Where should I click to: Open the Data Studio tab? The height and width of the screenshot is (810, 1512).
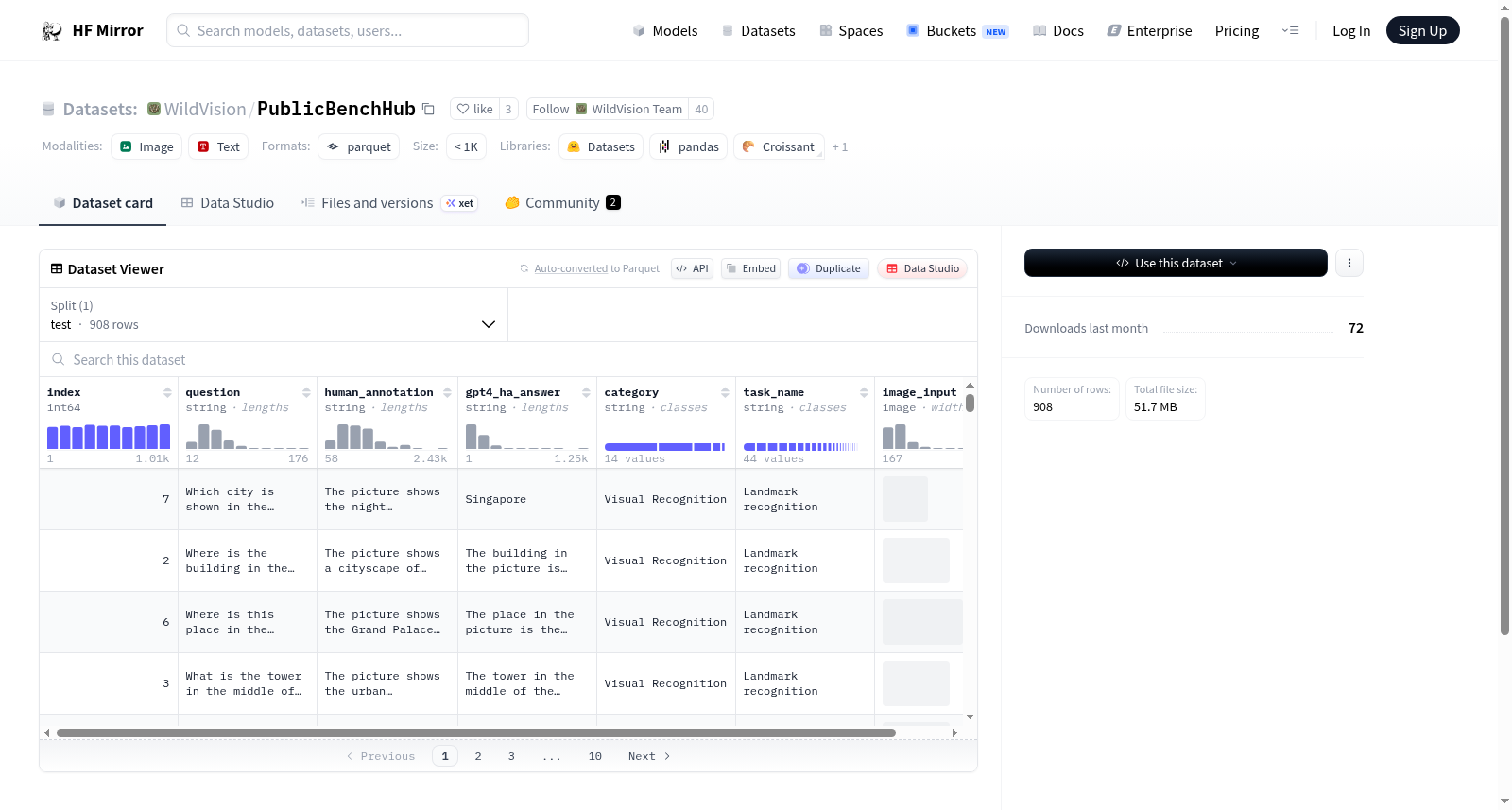click(228, 203)
